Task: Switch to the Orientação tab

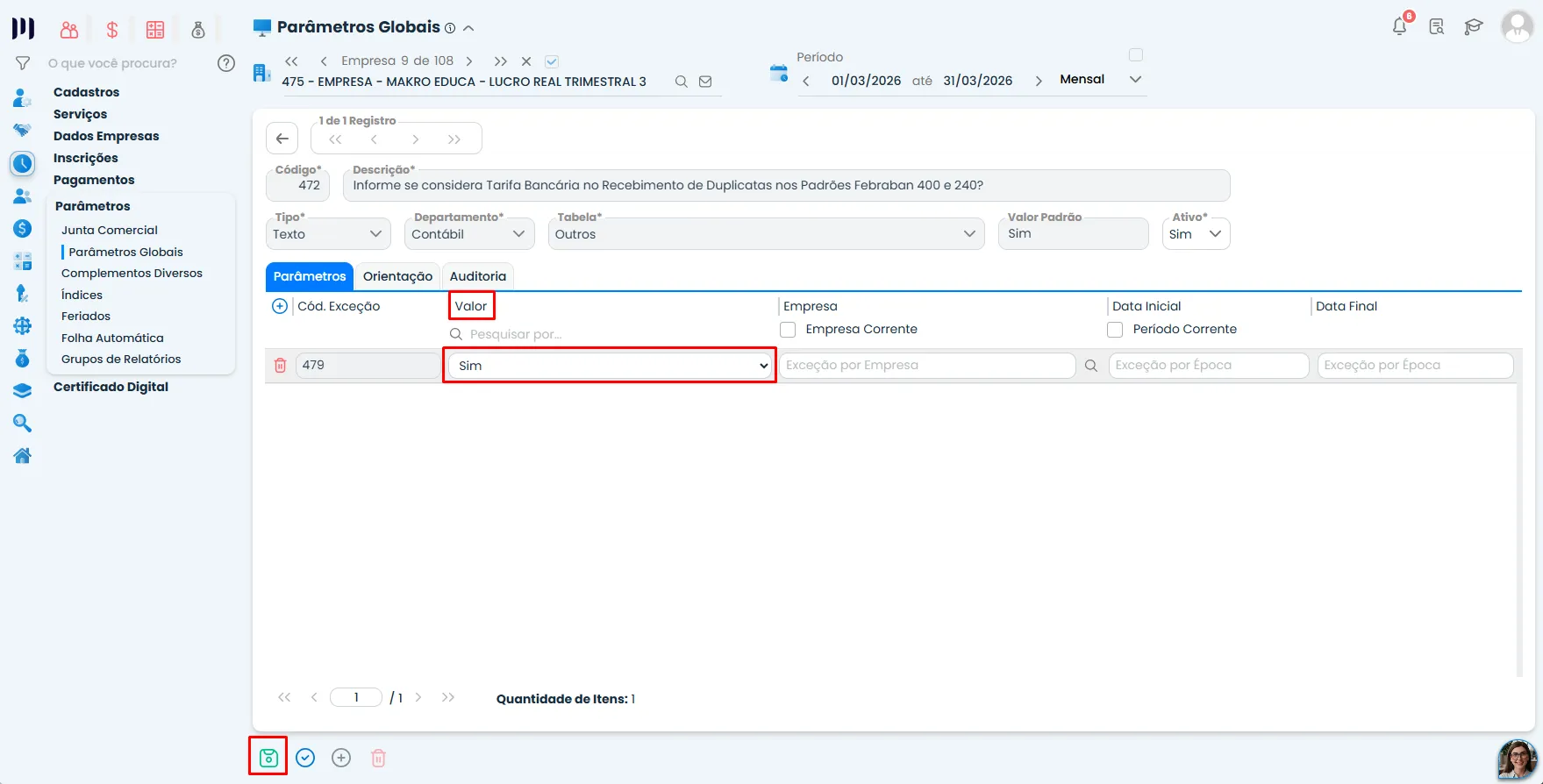Action: tap(397, 276)
